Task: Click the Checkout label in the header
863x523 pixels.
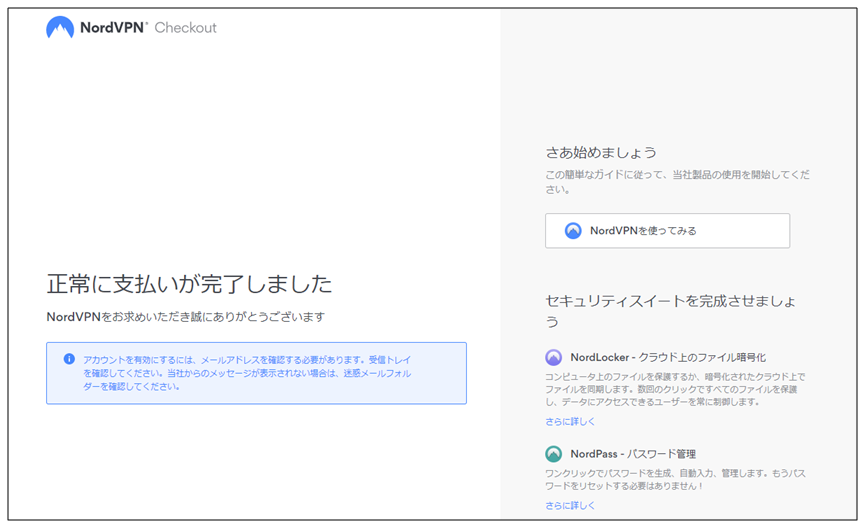Action: pyautogui.click(x=185, y=28)
